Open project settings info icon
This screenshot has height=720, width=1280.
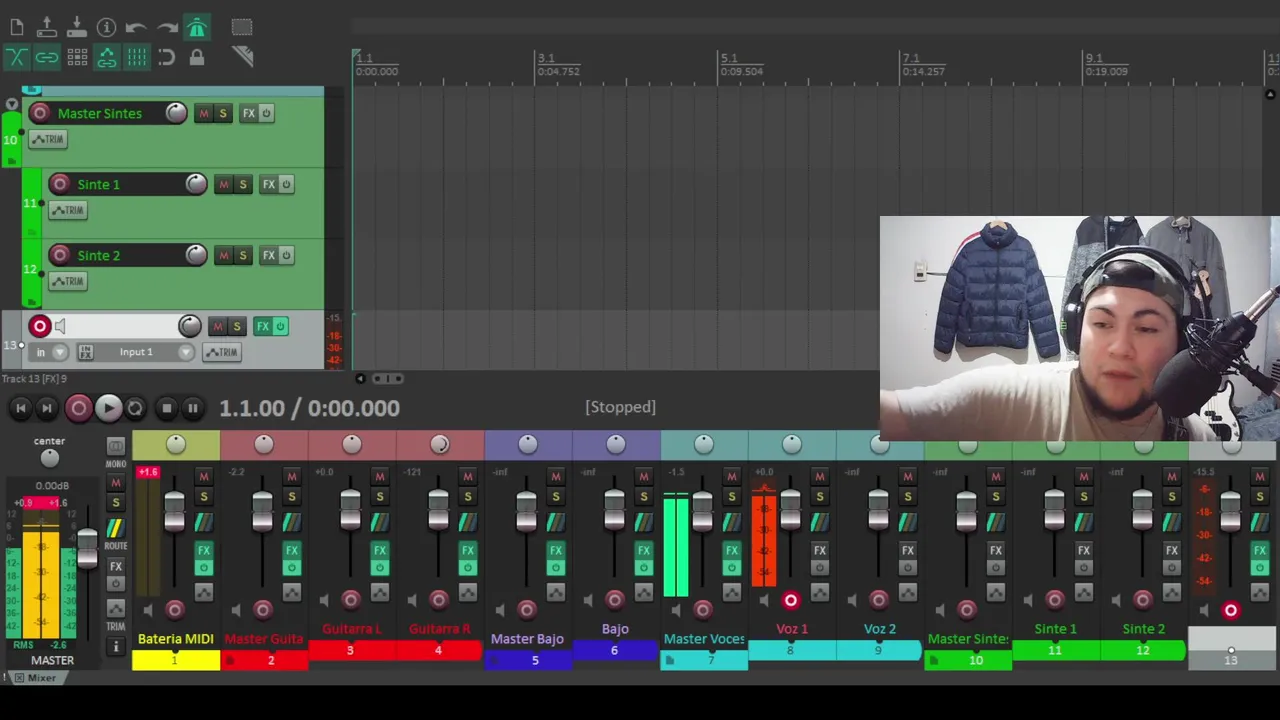point(106,27)
